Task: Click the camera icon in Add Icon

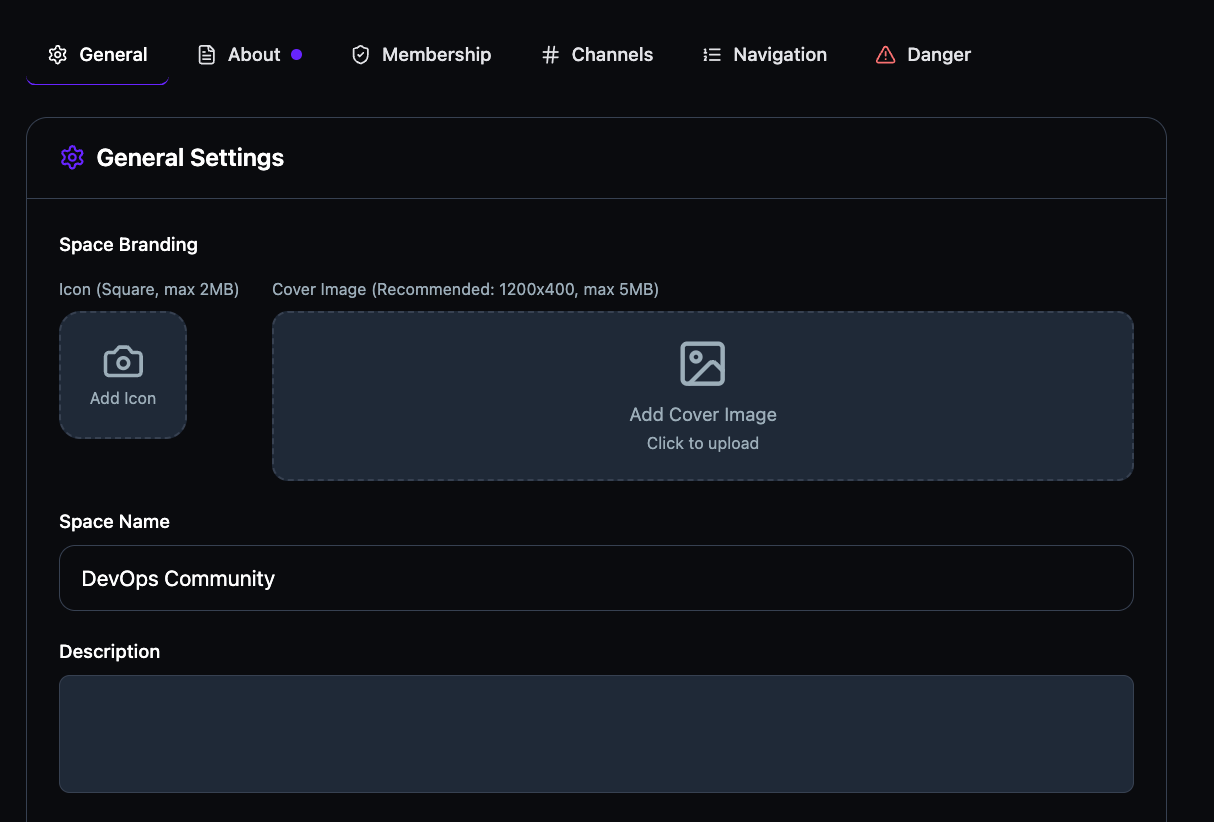Action: 123,362
